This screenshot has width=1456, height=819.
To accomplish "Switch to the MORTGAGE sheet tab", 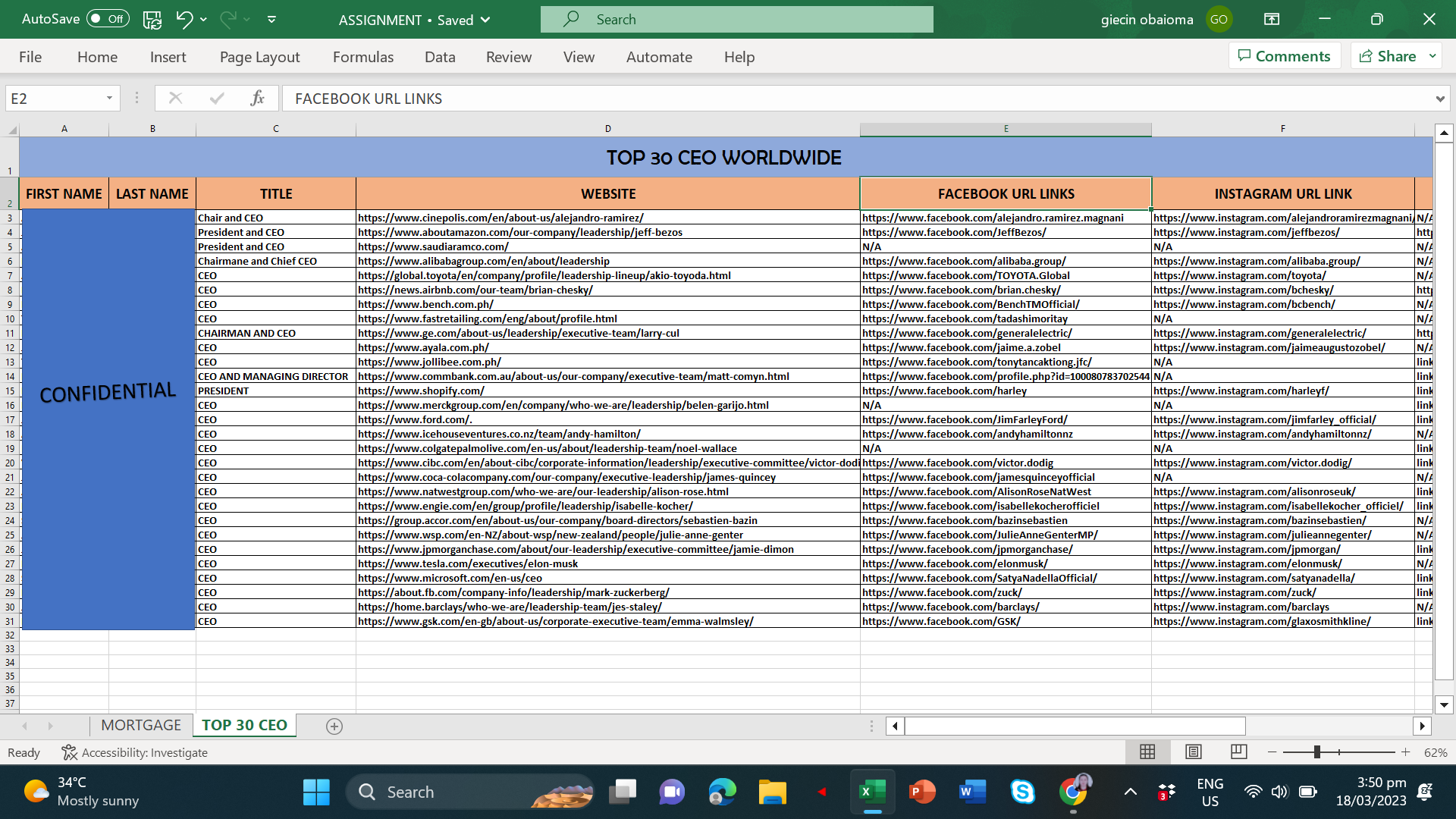I will [141, 725].
